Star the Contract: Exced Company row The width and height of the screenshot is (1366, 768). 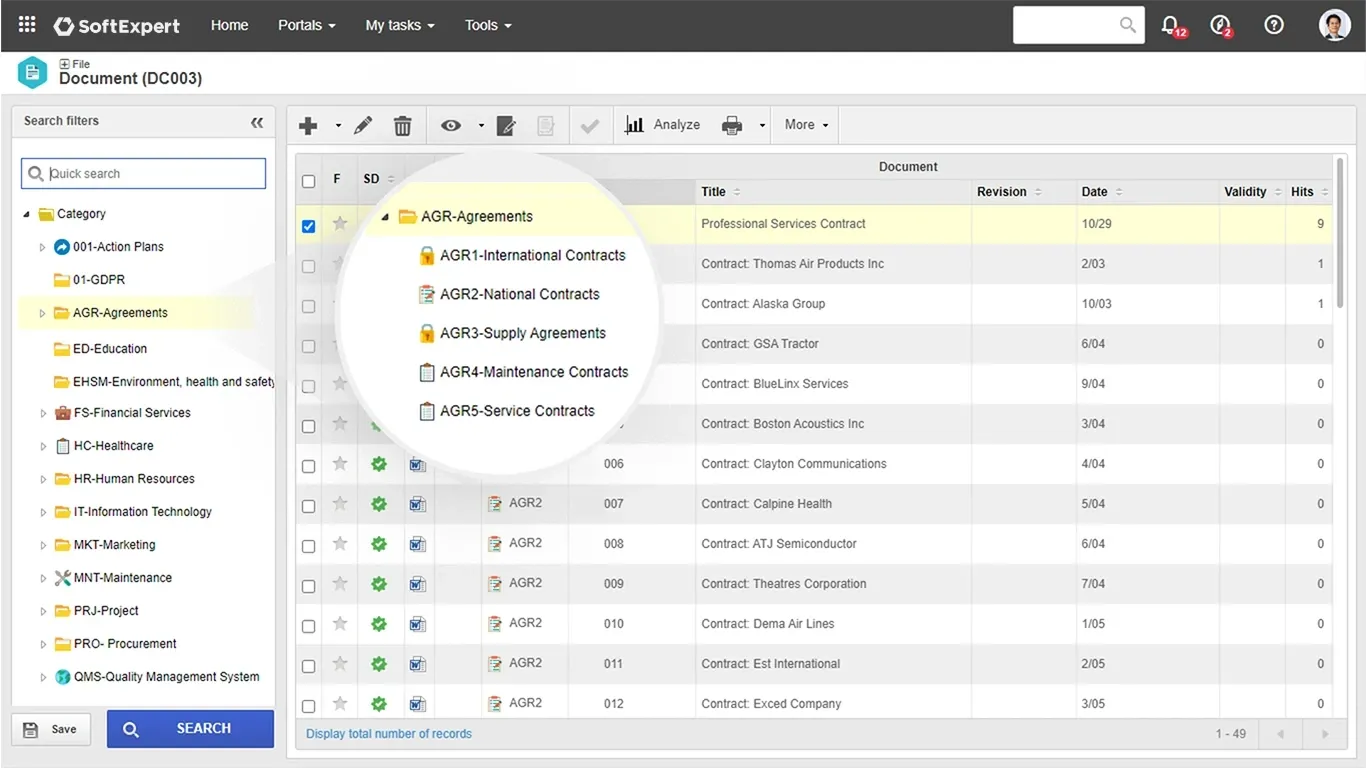tap(340, 704)
